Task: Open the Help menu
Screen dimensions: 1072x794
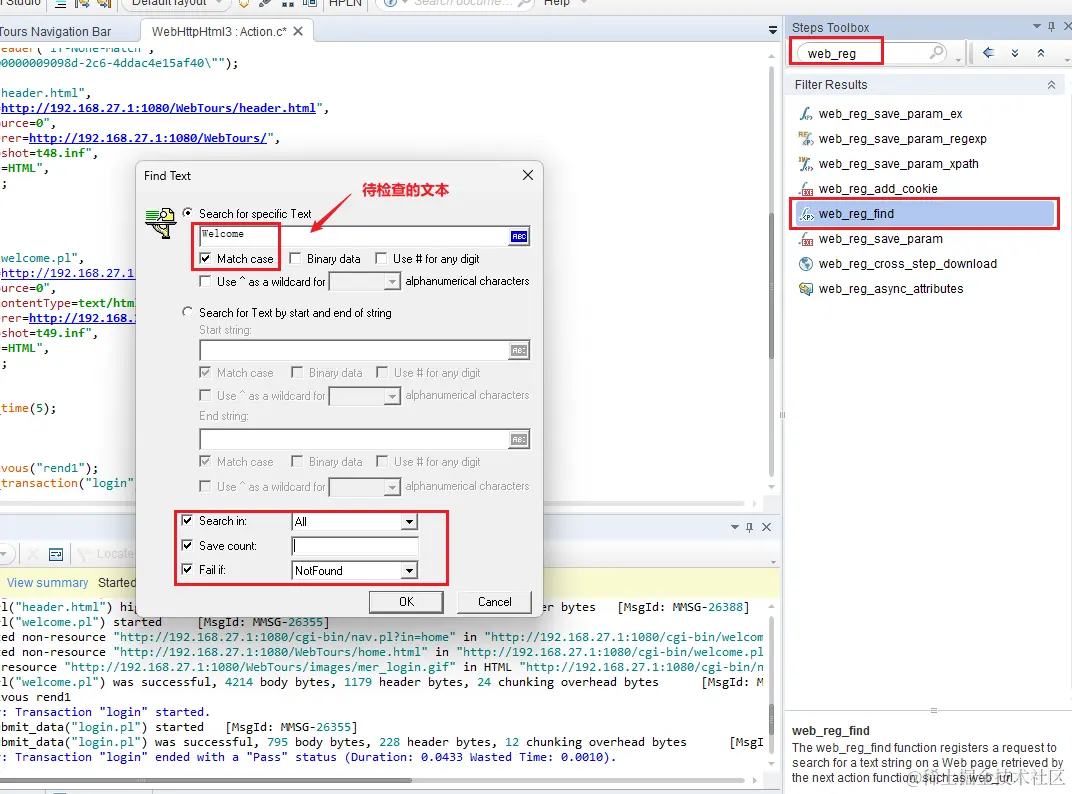Action: click(557, 3)
